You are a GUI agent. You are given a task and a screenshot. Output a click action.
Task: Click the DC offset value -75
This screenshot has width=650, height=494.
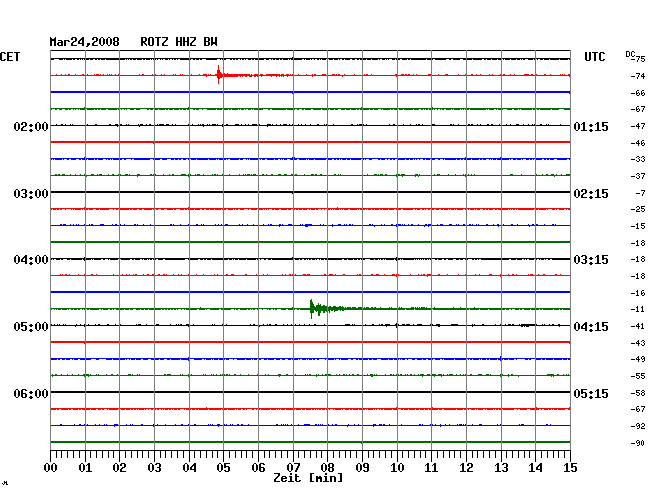[639, 59]
